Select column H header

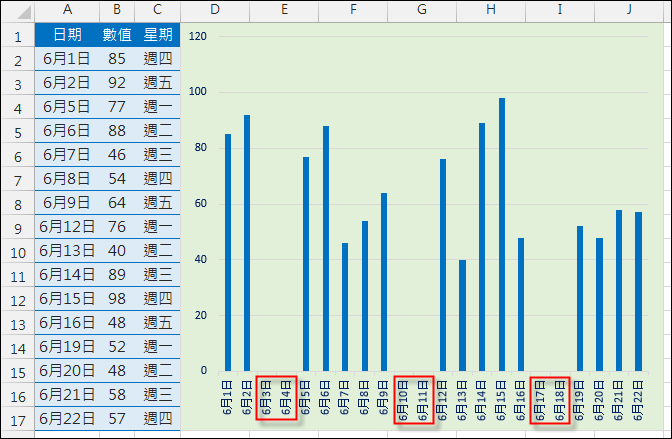click(x=491, y=10)
